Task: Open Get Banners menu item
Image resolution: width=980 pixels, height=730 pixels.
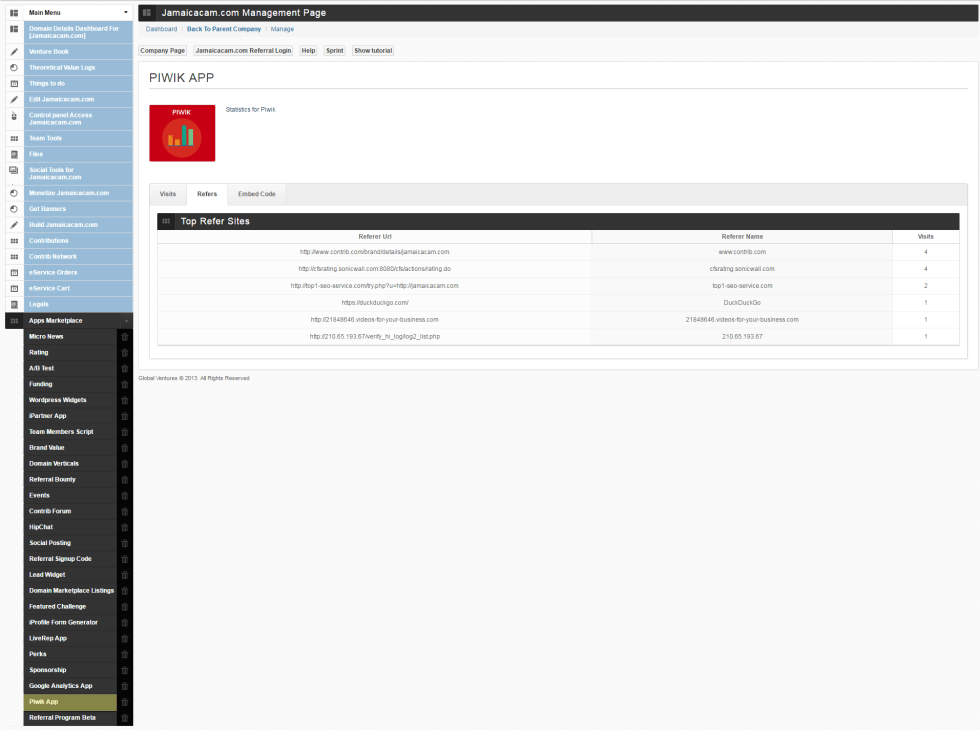Action: click(x=78, y=209)
